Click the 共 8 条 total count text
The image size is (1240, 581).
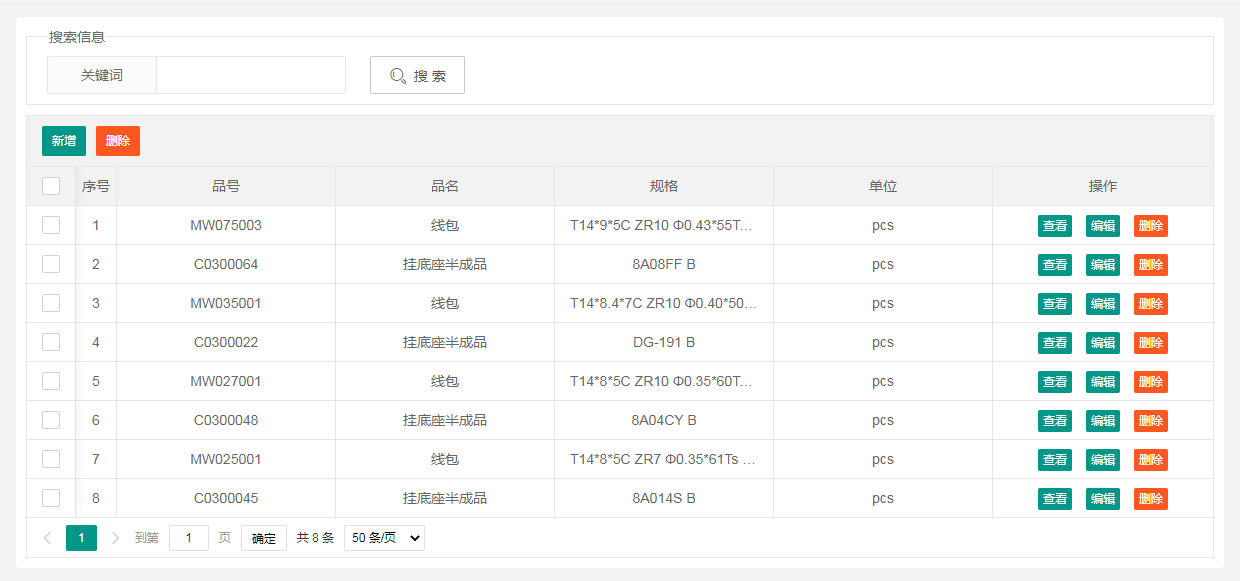tap(315, 538)
